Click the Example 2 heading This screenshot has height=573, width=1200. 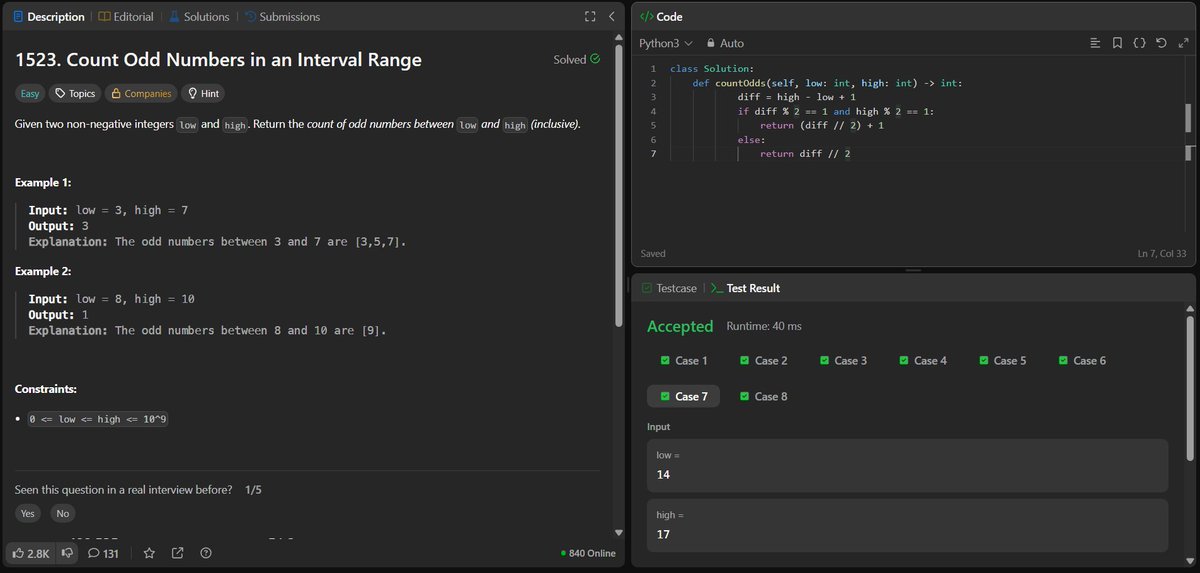[43, 271]
